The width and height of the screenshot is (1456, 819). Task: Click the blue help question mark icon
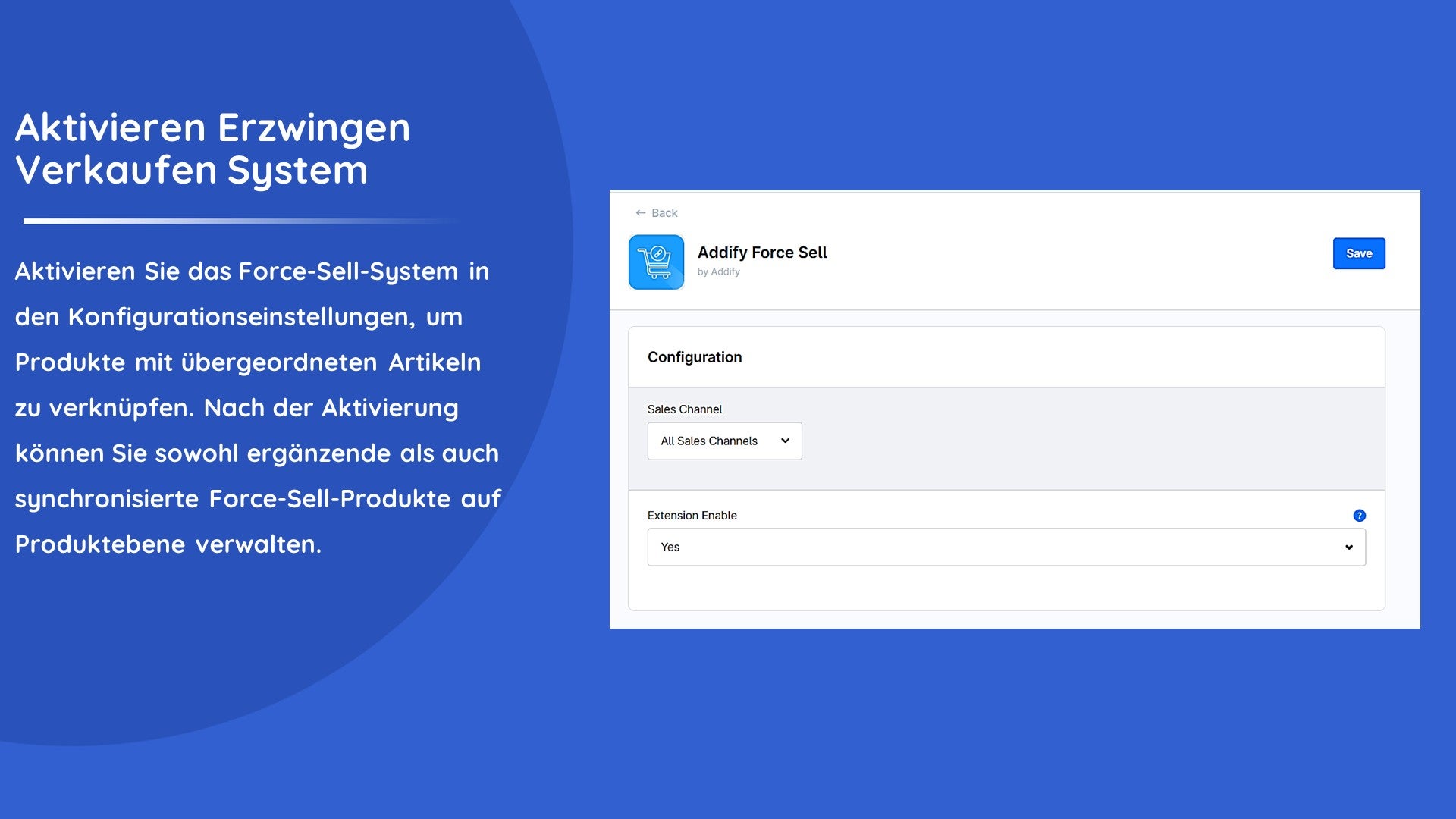click(1359, 516)
